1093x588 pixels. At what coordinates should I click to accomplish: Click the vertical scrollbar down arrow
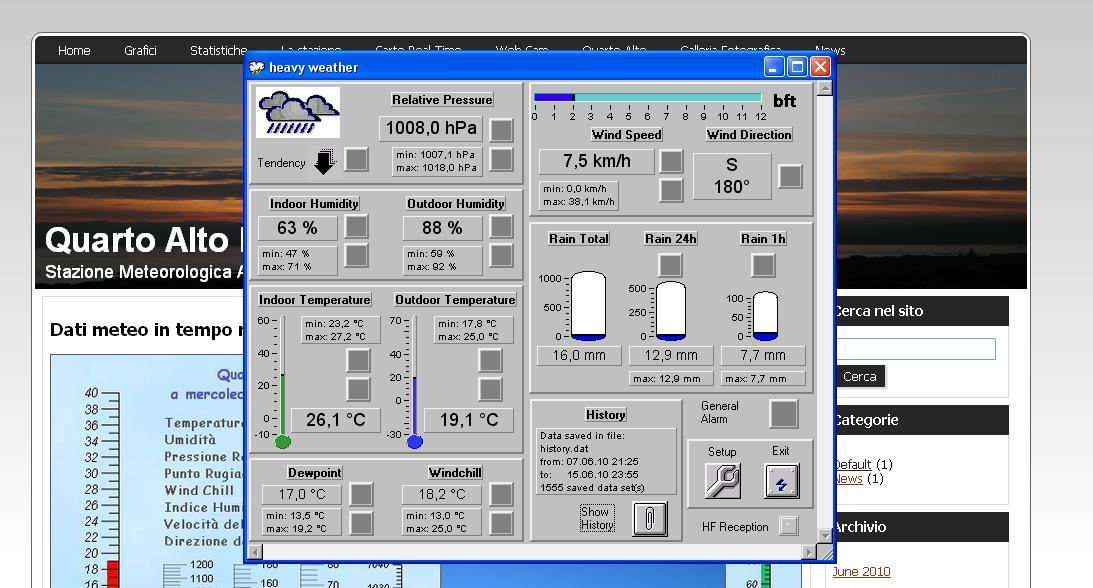coord(825,536)
